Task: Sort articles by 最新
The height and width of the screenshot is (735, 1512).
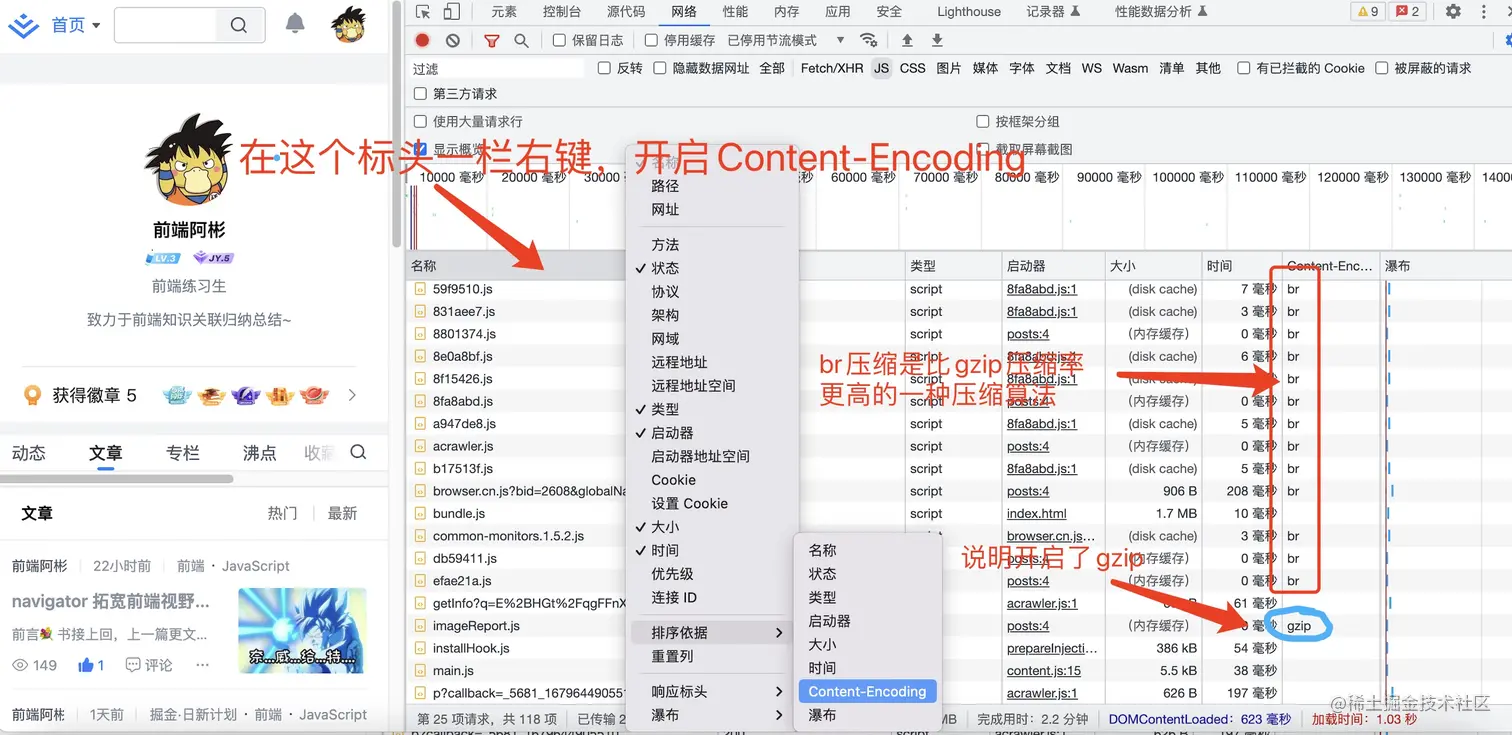Action: (x=342, y=513)
